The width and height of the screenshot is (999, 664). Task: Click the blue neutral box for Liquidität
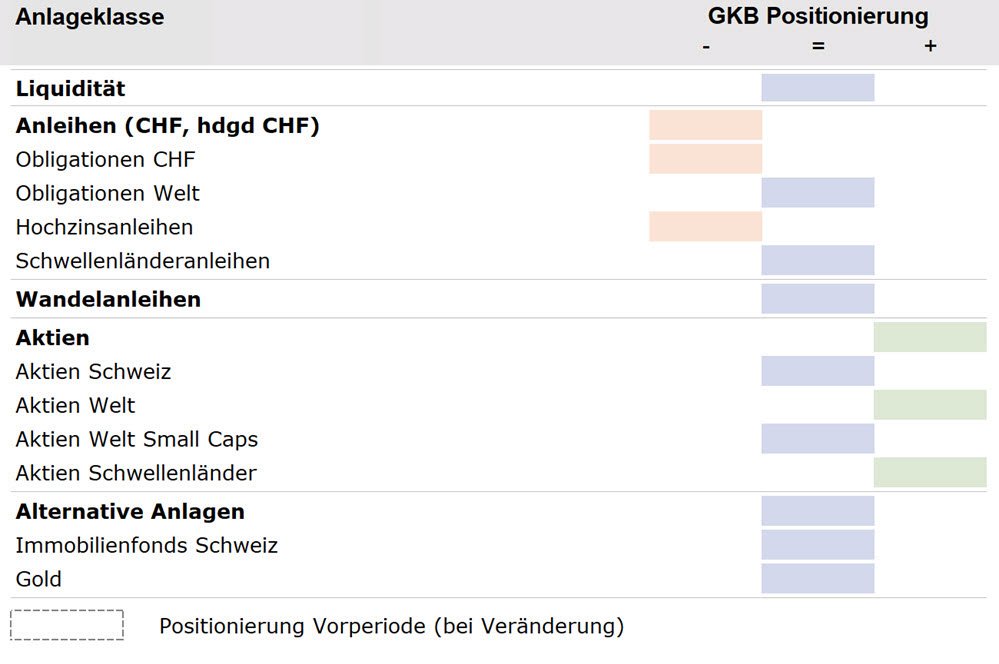pyautogui.click(x=817, y=88)
